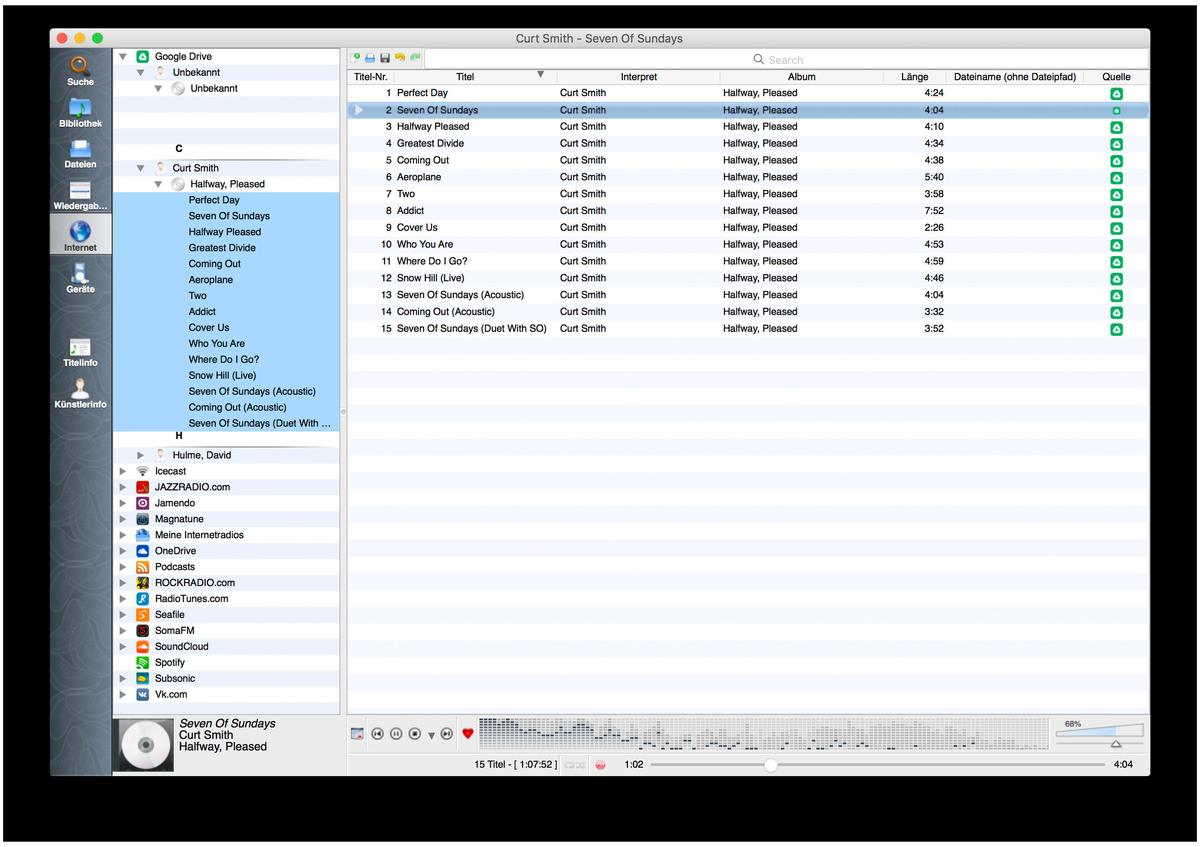
Task: Adjust the 68% volume slider
Action: point(1099,731)
